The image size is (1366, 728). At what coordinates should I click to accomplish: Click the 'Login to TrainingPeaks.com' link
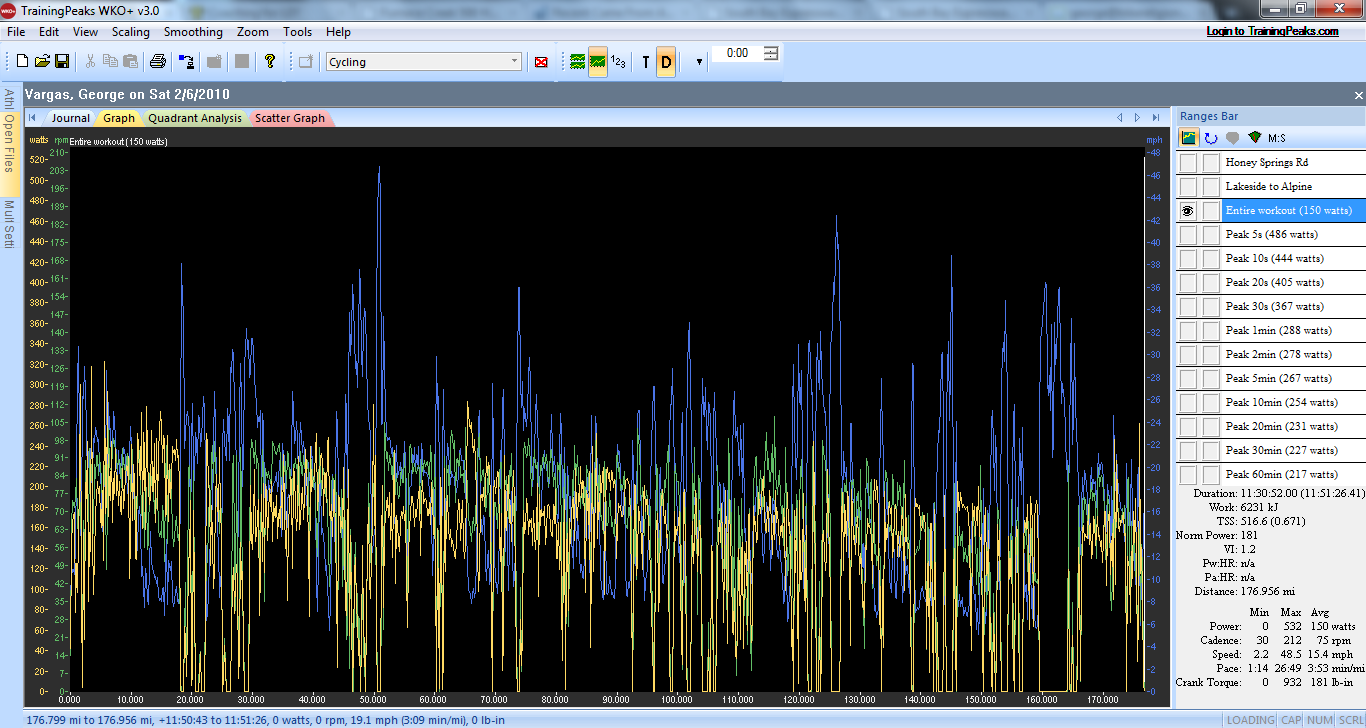1272,31
